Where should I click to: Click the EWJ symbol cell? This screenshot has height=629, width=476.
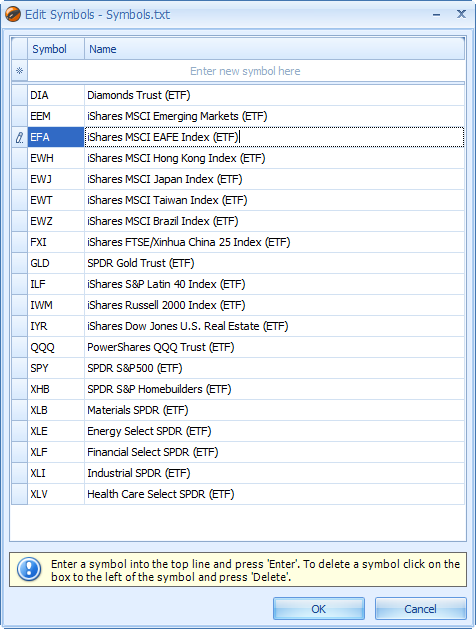pyautogui.click(x=56, y=179)
